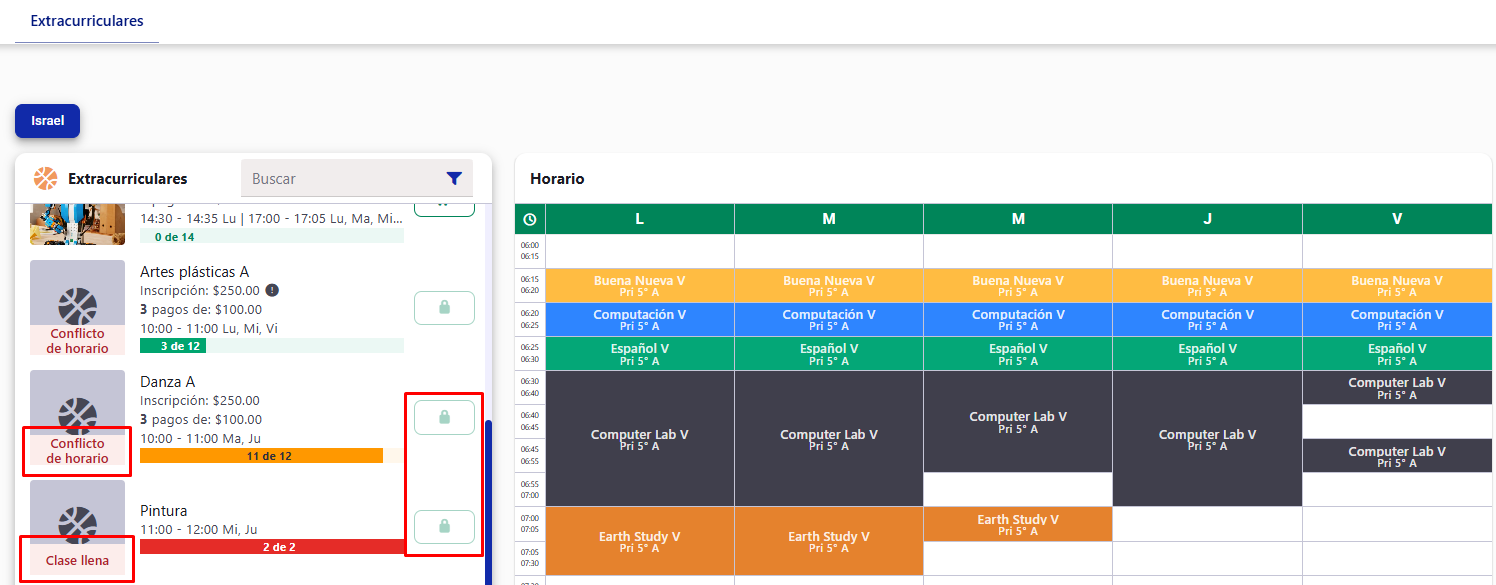Click the basketball icon beside the Extracurriculares heading
Viewport: 1496px width, 585px height.
(x=45, y=179)
